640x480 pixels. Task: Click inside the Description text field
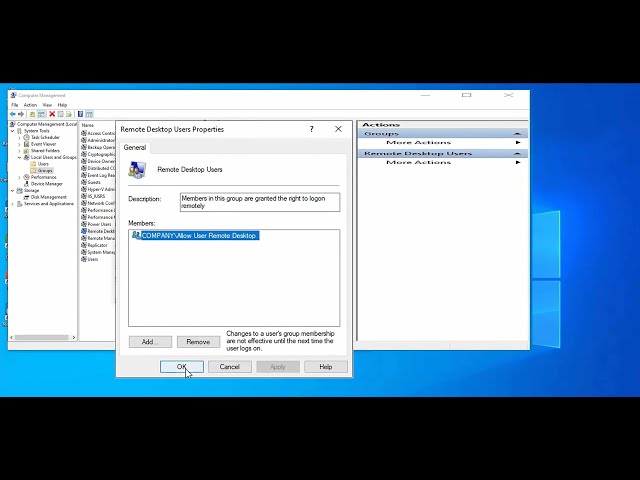260,202
